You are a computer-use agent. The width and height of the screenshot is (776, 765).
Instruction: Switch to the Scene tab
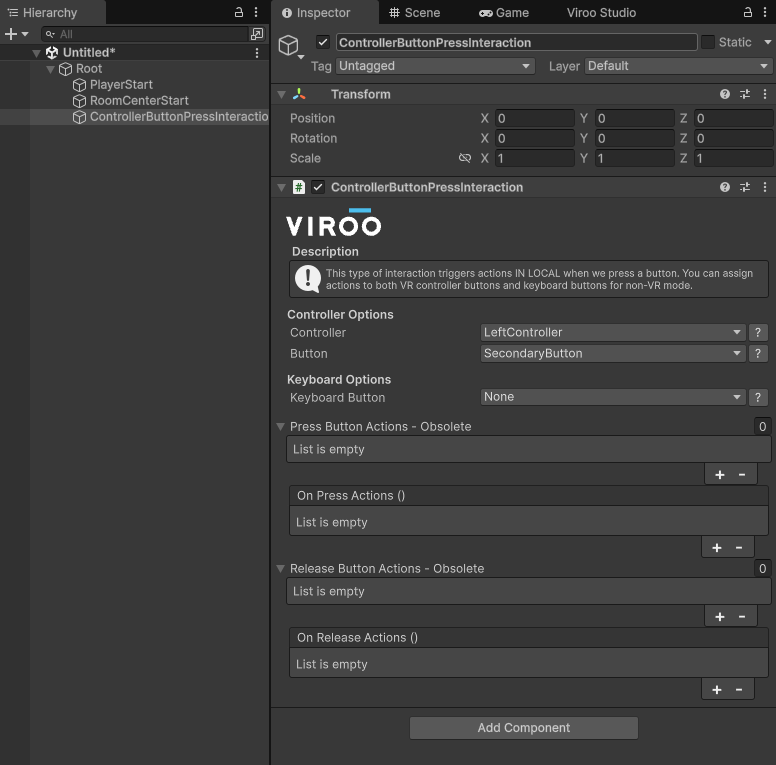tap(415, 13)
